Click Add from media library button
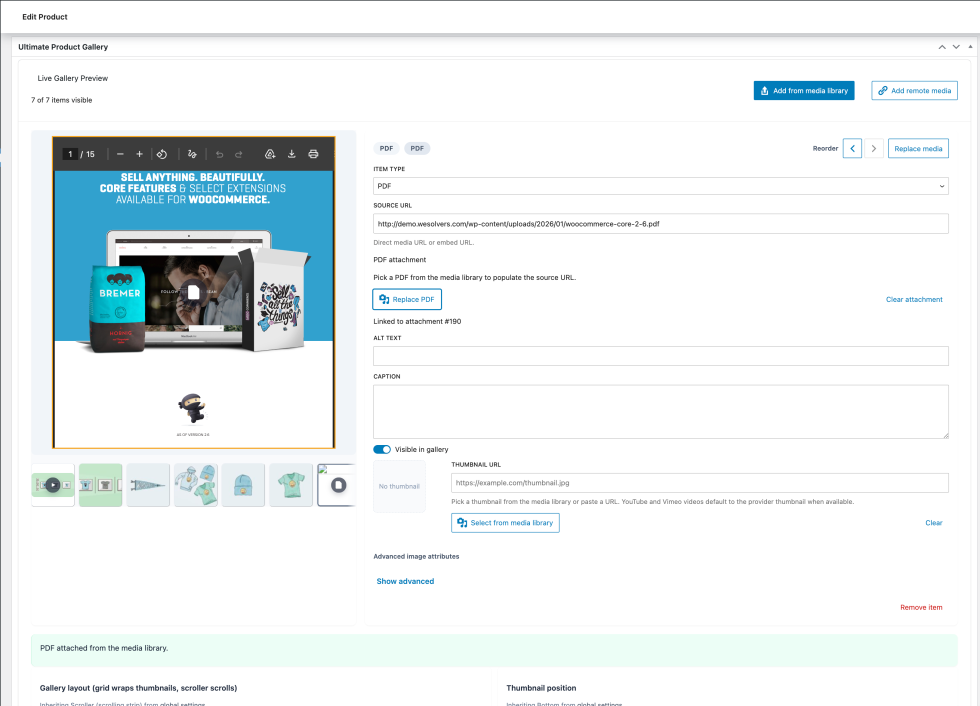The image size is (980, 706). [x=804, y=91]
